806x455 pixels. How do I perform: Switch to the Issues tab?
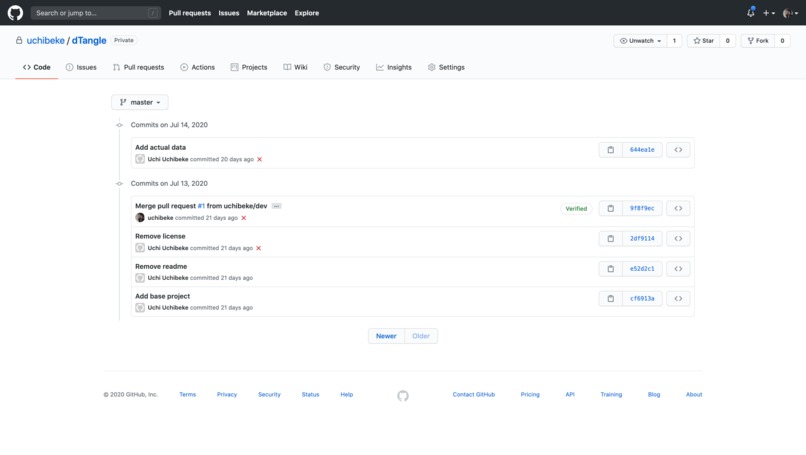(81, 67)
